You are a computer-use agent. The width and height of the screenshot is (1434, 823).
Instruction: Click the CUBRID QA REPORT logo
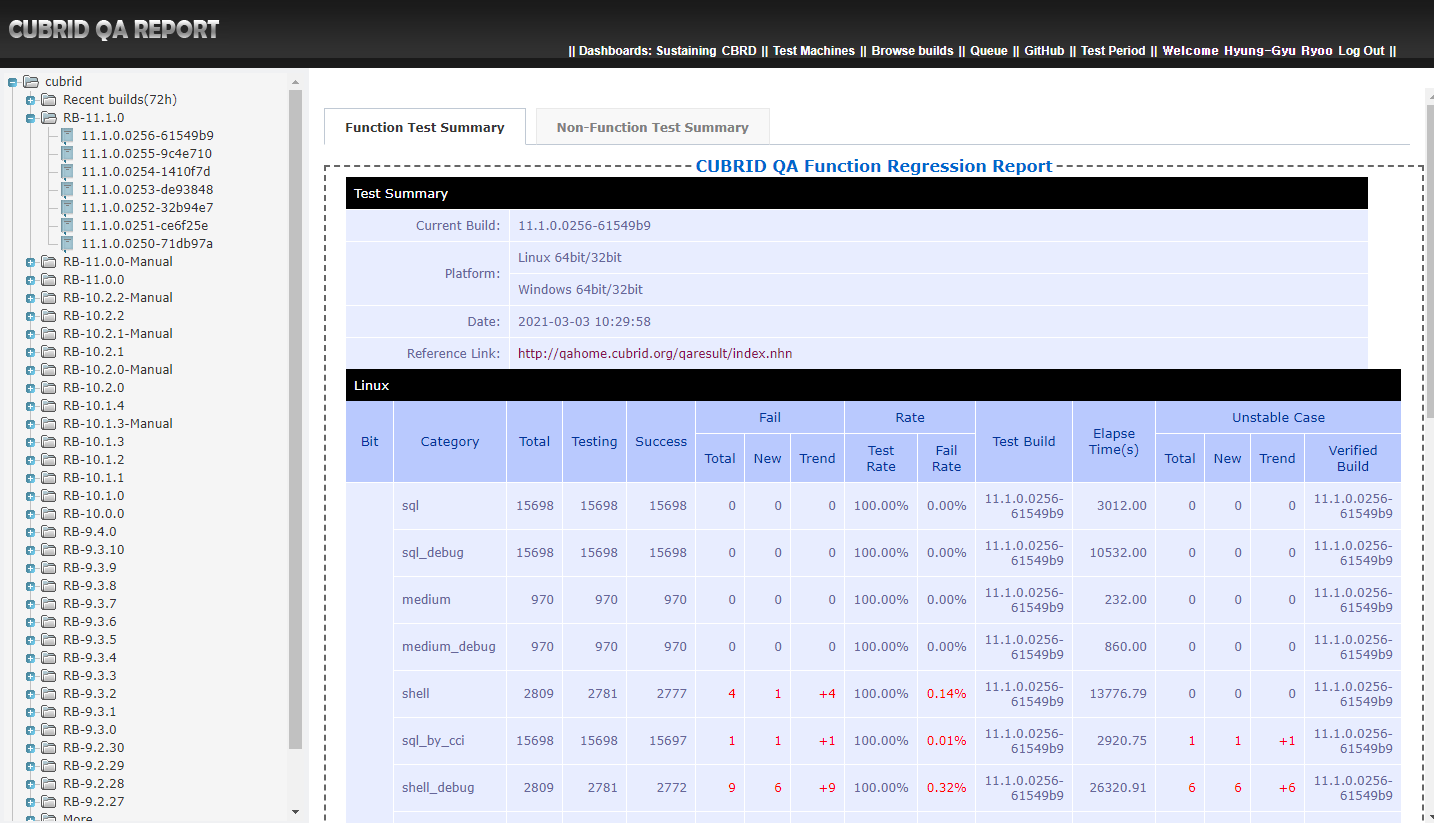pos(114,30)
